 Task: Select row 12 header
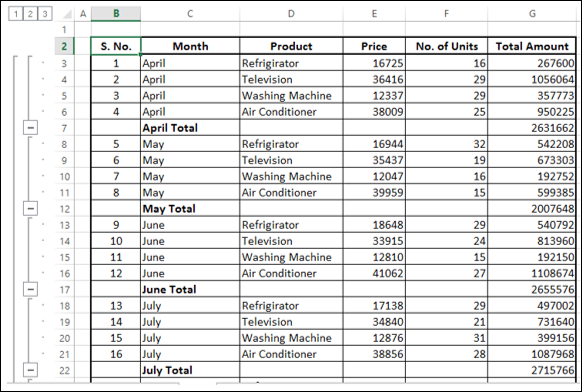[x=64, y=209]
